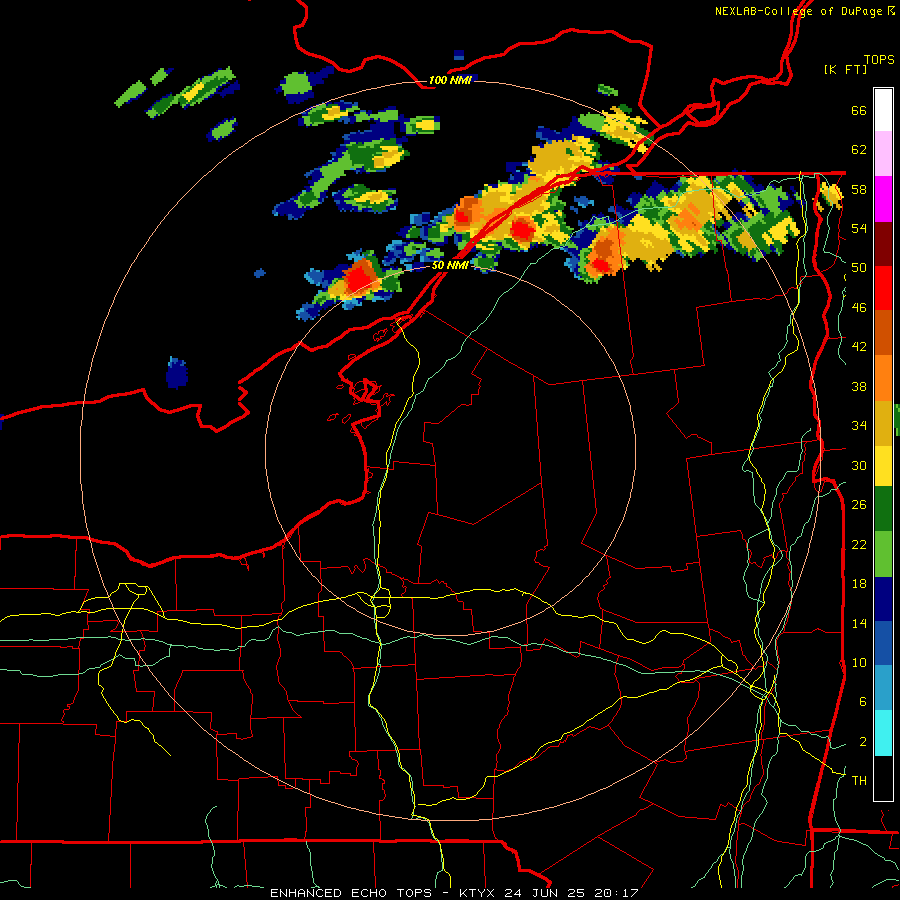Click the light pink legend swatch

883,153
